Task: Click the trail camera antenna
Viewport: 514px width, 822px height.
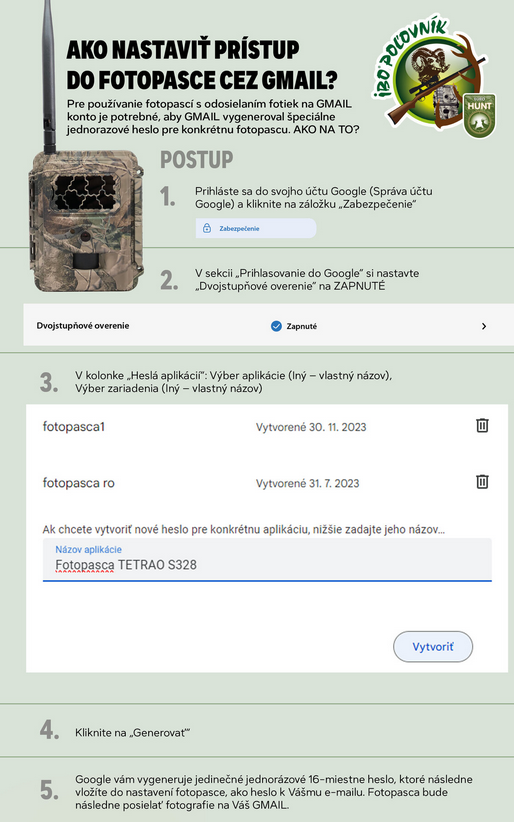Action: coord(49,76)
